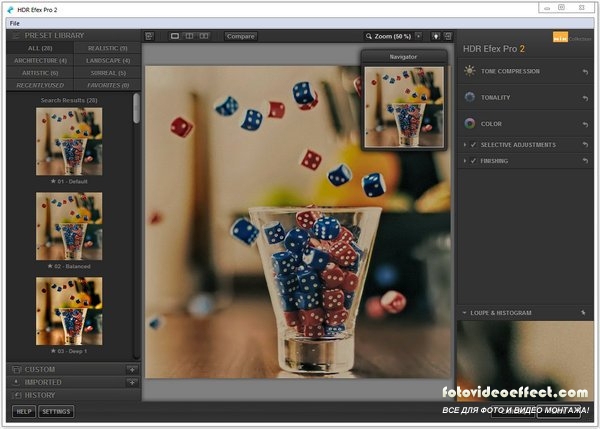Expand the Color section

pos(491,124)
